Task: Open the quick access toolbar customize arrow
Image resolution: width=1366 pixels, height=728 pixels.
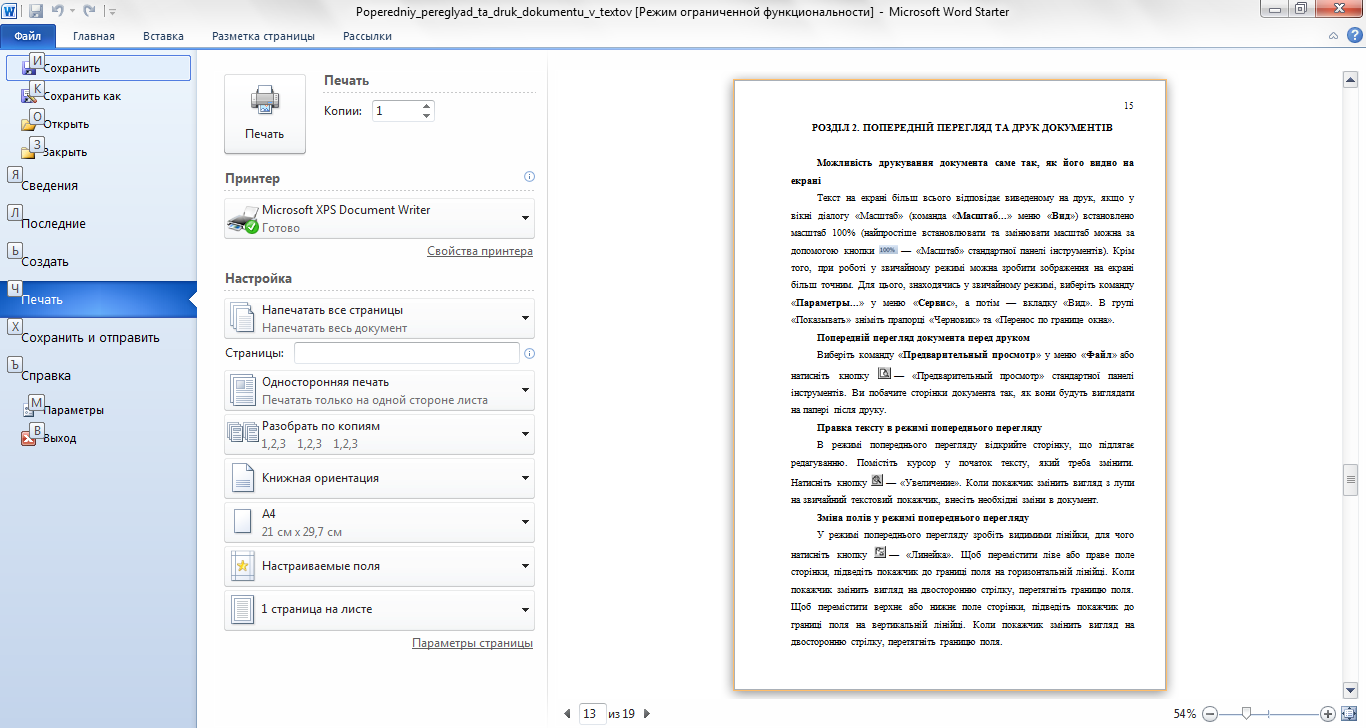Action: pos(111,12)
